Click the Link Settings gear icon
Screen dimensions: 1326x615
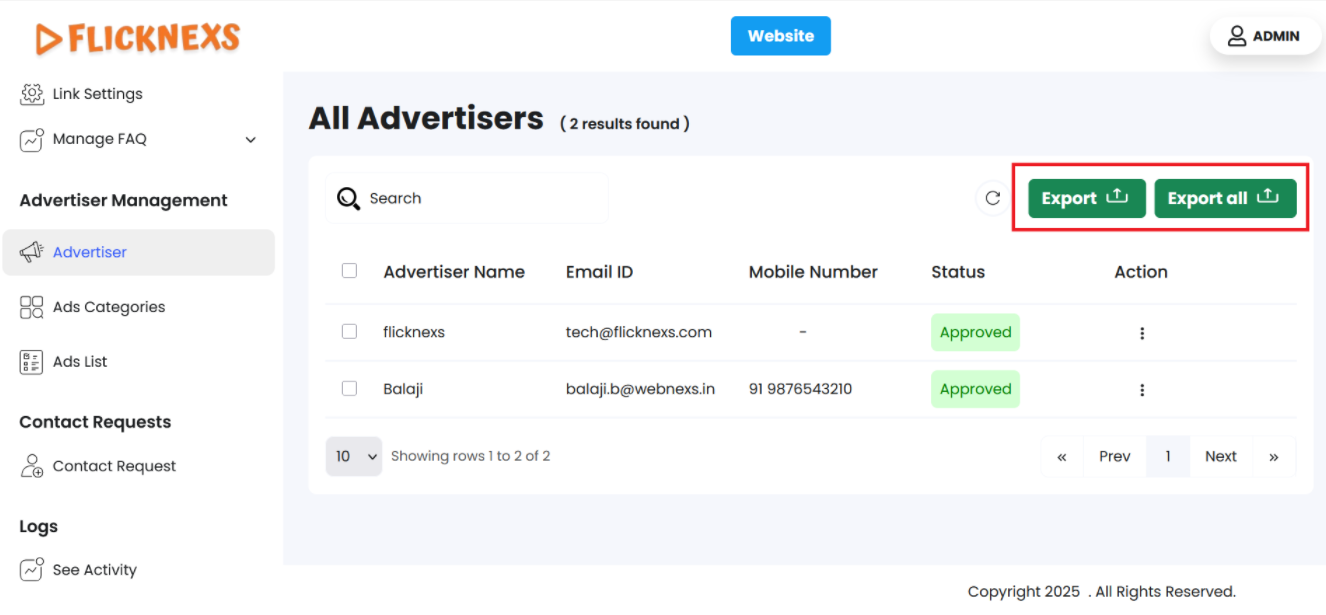point(32,94)
